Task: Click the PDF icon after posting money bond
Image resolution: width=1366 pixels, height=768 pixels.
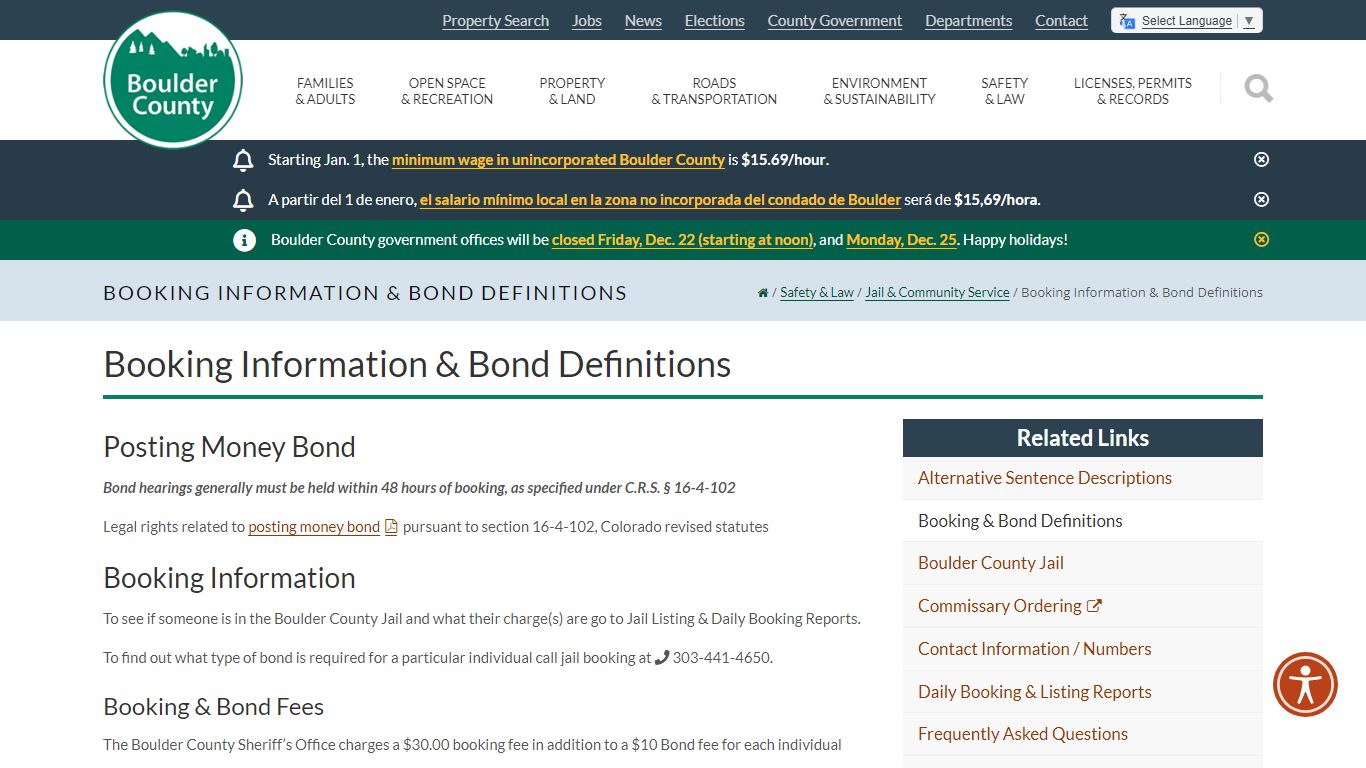Action: click(391, 527)
